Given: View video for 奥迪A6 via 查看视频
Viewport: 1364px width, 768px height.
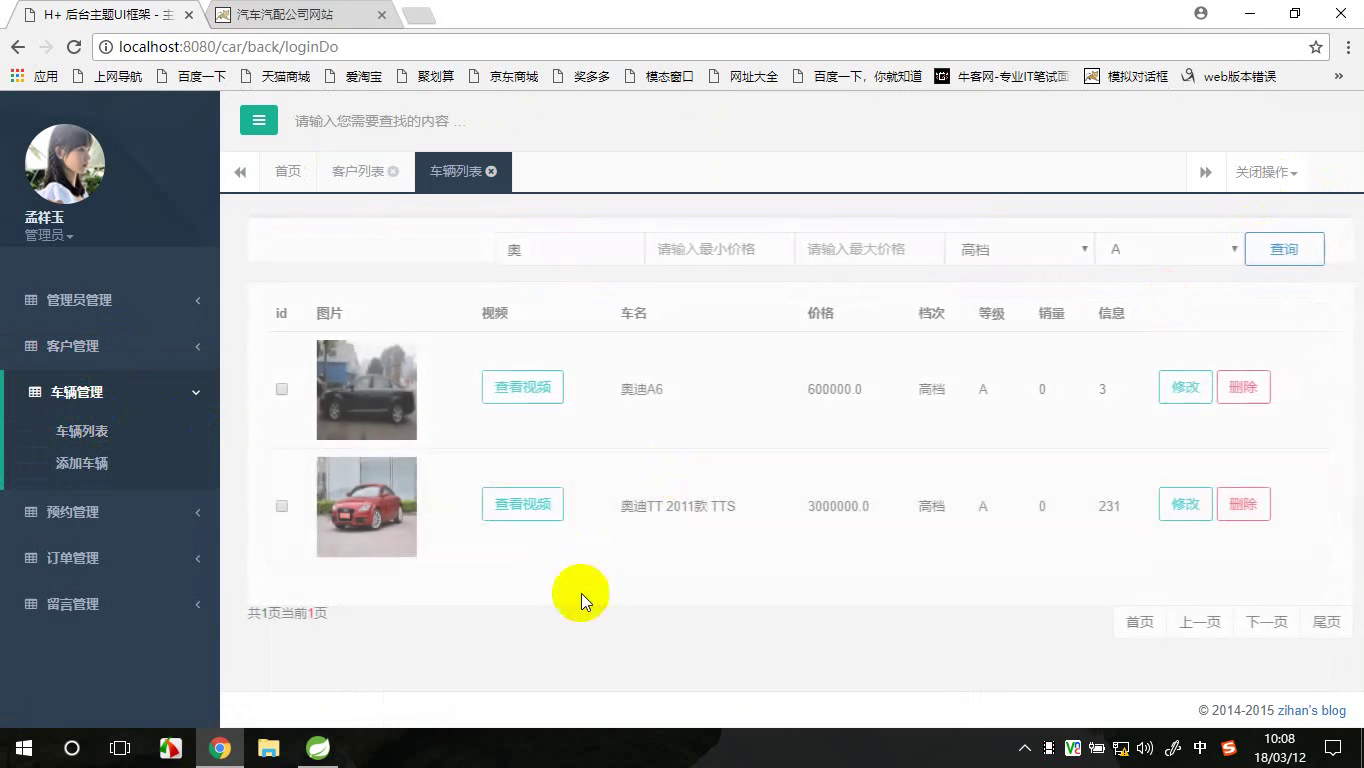Looking at the screenshot, I should click(x=523, y=387).
